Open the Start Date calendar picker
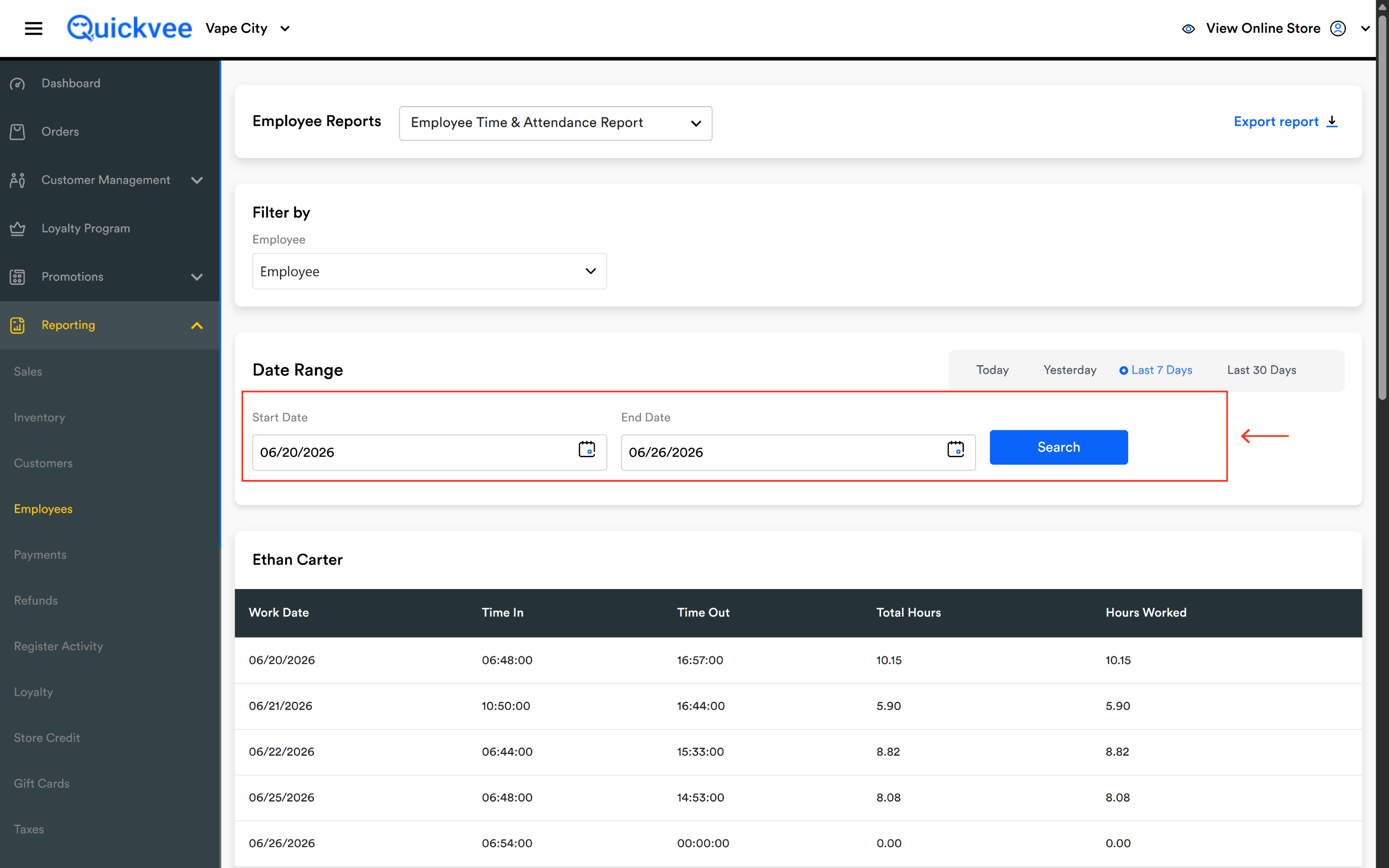This screenshot has height=868, width=1389. pyautogui.click(x=586, y=449)
